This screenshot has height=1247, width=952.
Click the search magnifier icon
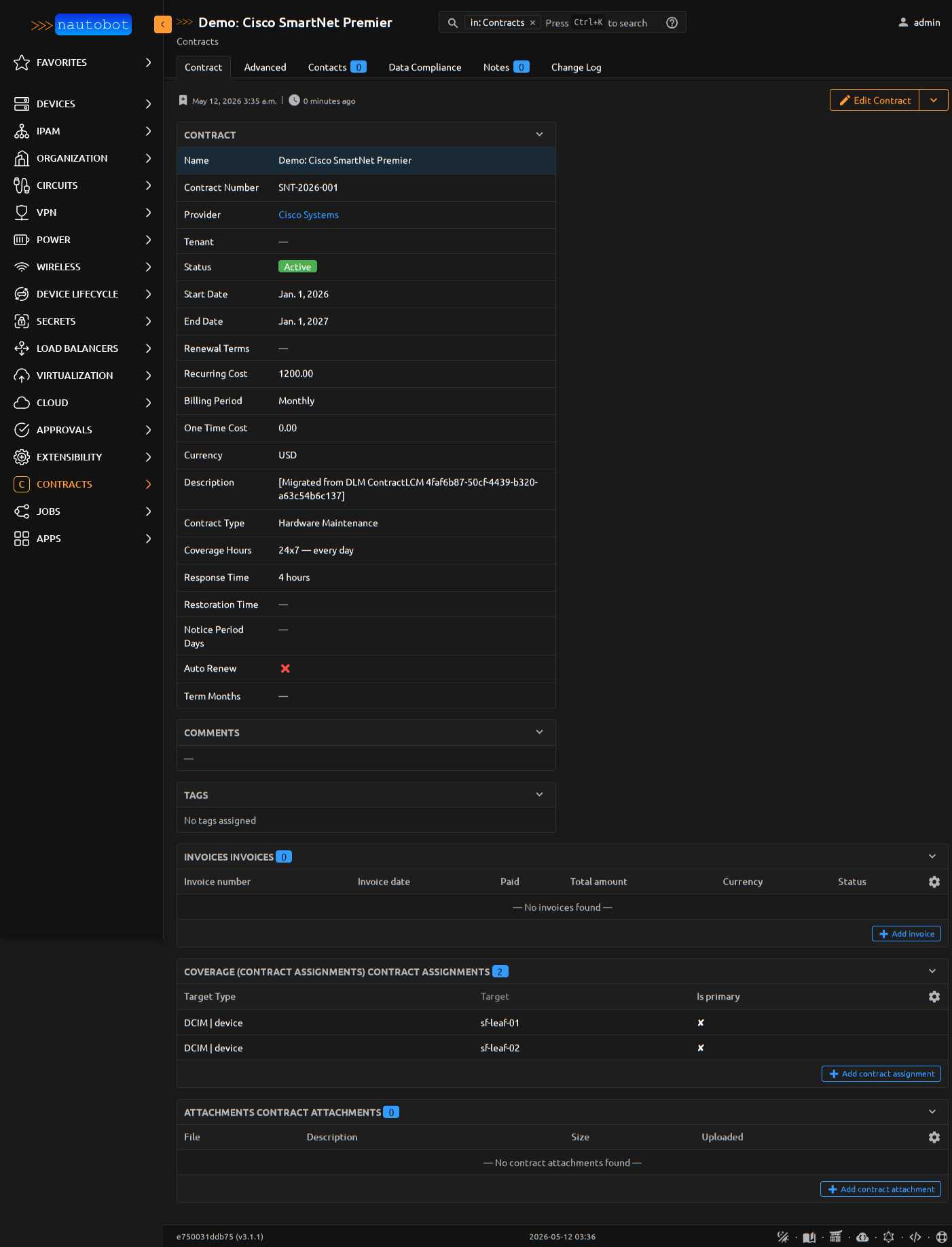point(453,23)
